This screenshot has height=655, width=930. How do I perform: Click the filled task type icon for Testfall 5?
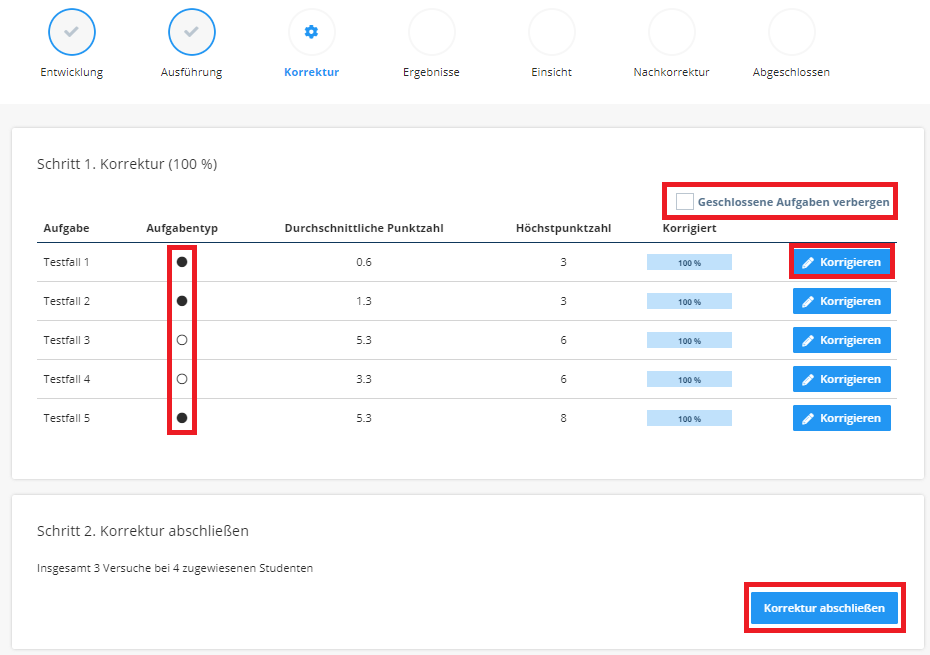tap(182, 418)
